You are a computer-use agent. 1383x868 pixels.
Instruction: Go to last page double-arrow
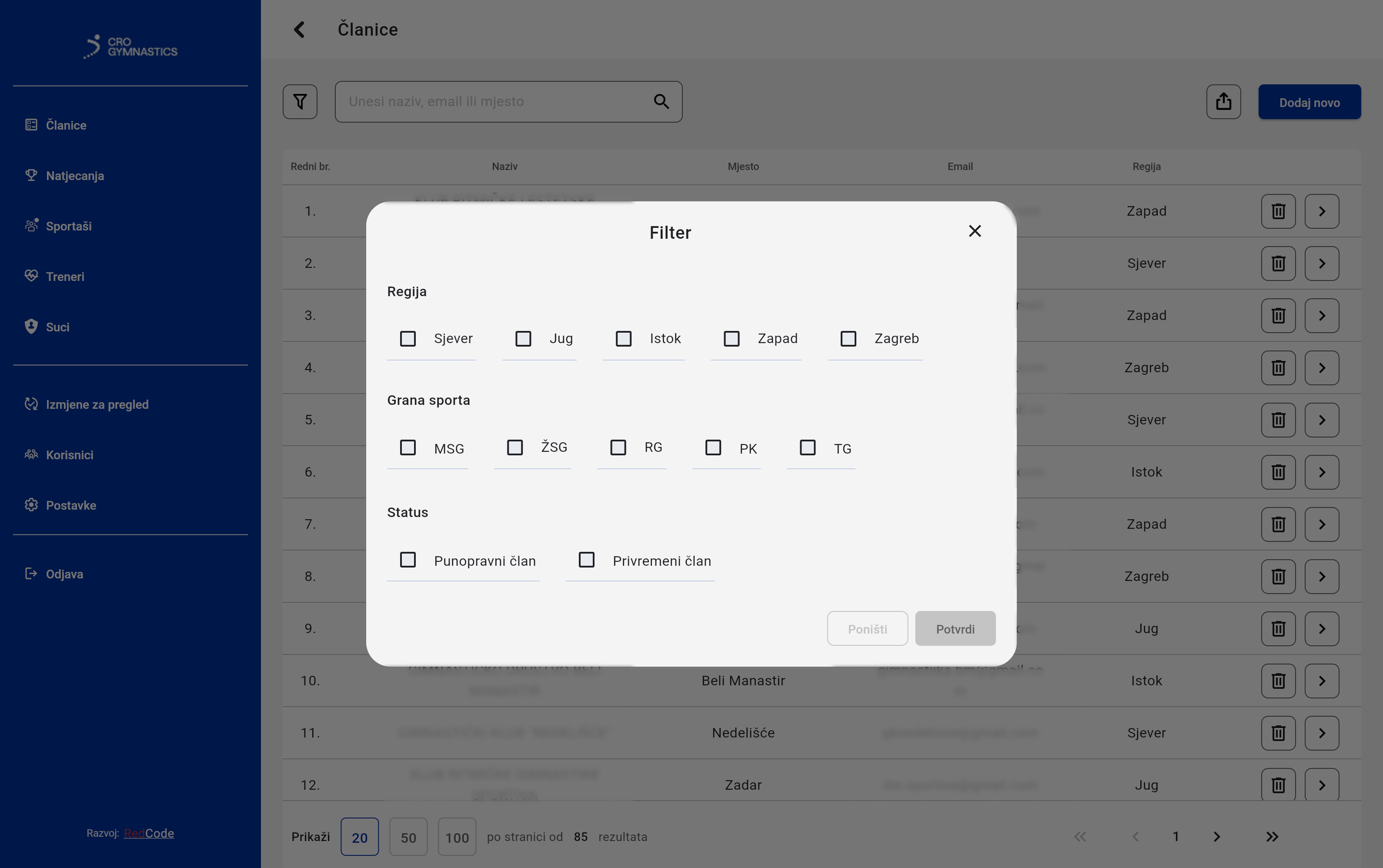[1272, 836]
